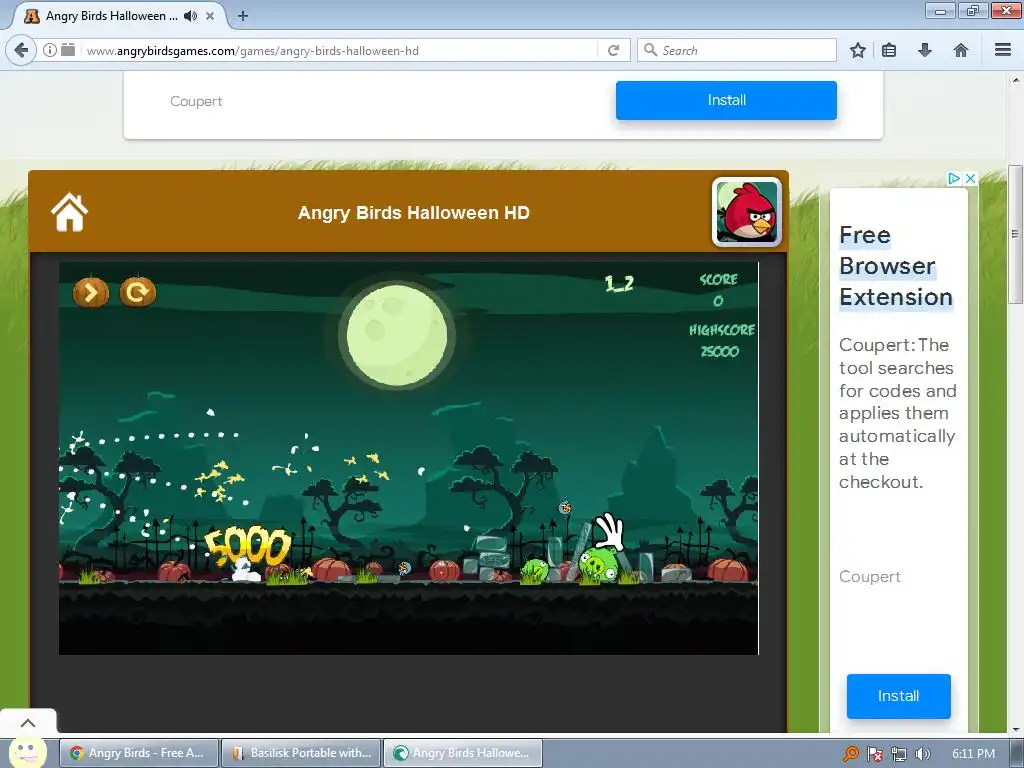Viewport: 1024px width, 768px height.
Task: Click the level 1_2 indicator
Action: click(619, 283)
